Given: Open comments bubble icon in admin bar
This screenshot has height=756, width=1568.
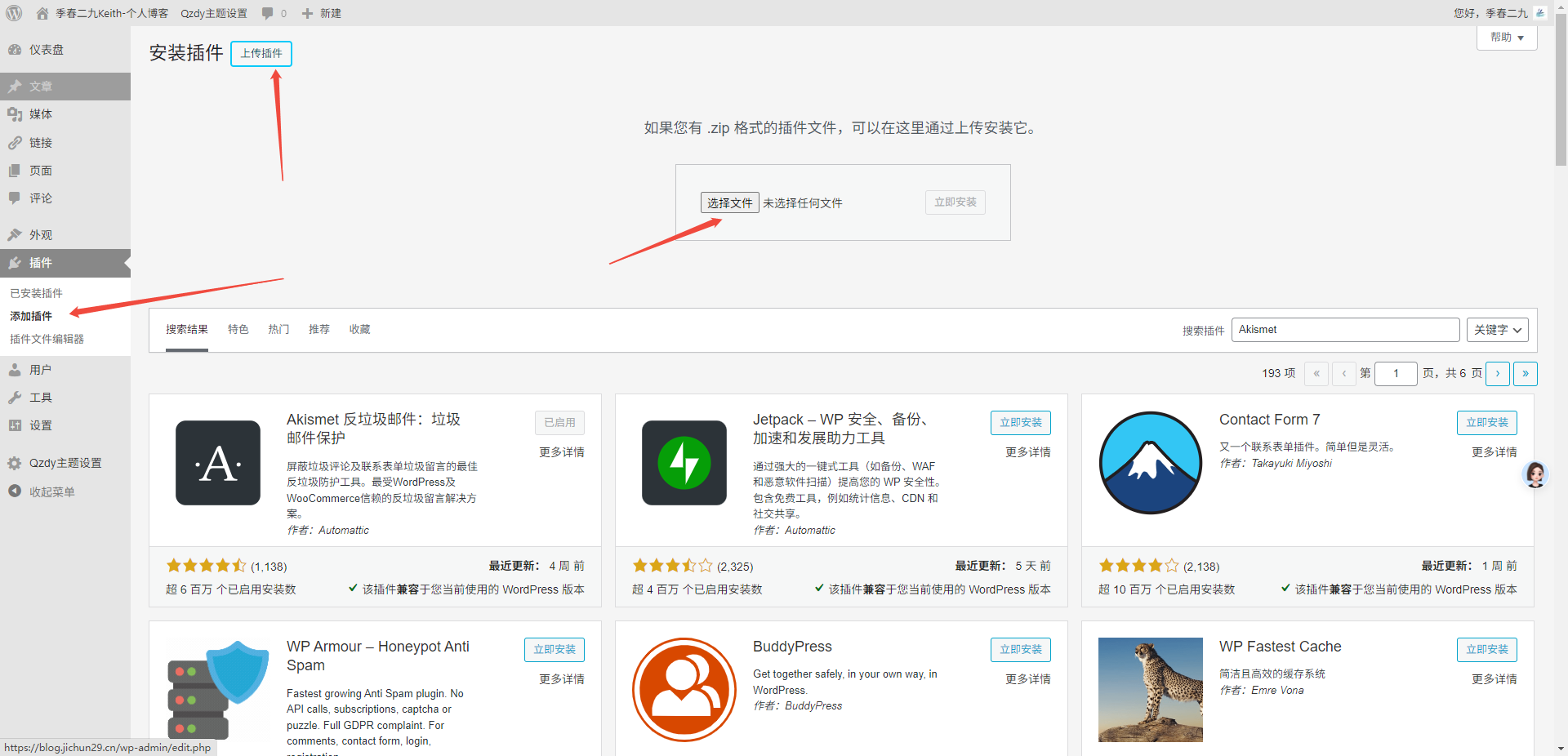Looking at the screenshot, I should click(267, 13).
